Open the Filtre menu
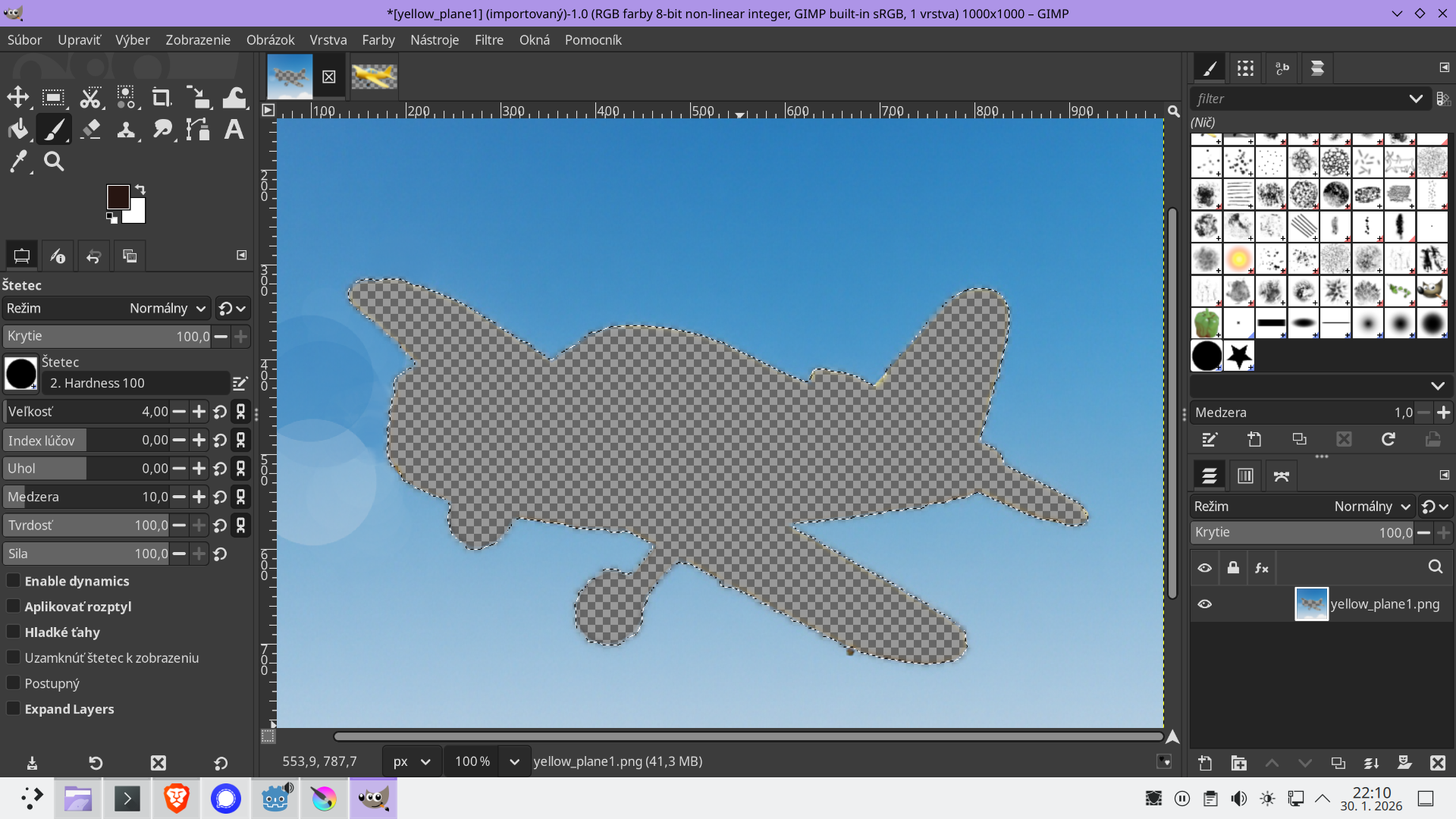Screen dimensions: 1456x819 (489, 39)
